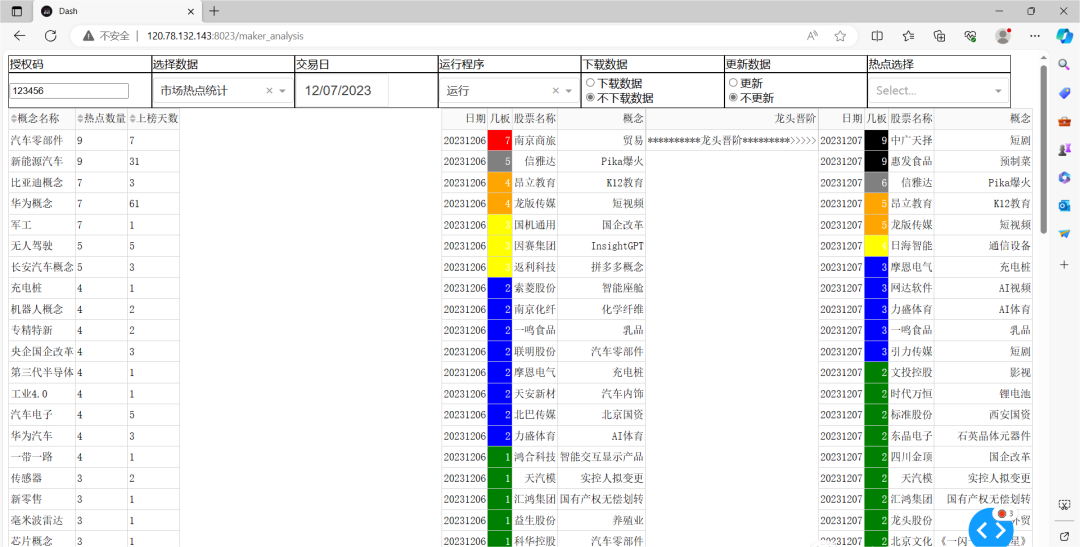Click the black 9 cell for 中广天择
Image resolution: width=1080 pixels, height=547 pixels.
click(x=876, y=140)
